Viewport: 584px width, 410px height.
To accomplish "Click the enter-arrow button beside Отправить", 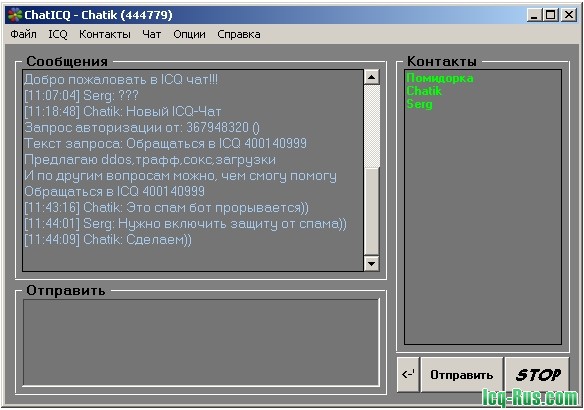I will coord(408,375).
